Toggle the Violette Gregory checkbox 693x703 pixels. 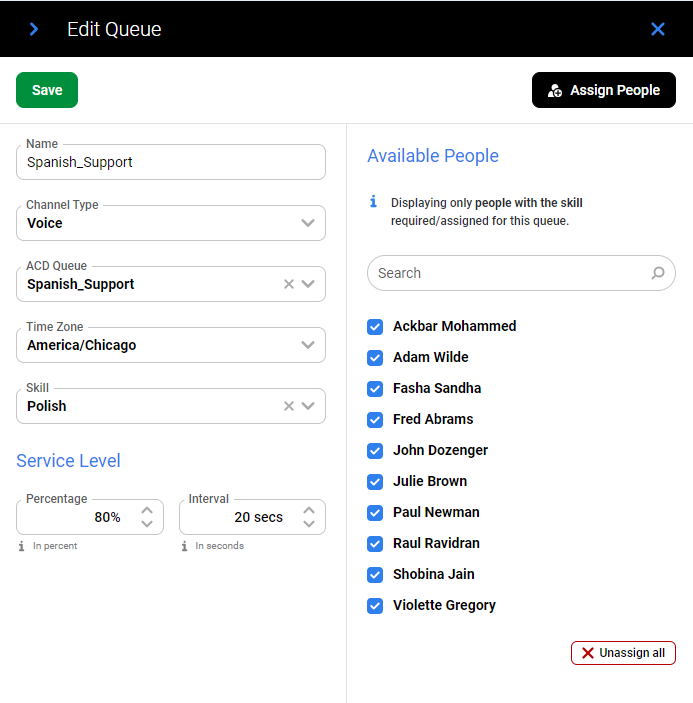(375, 605)
